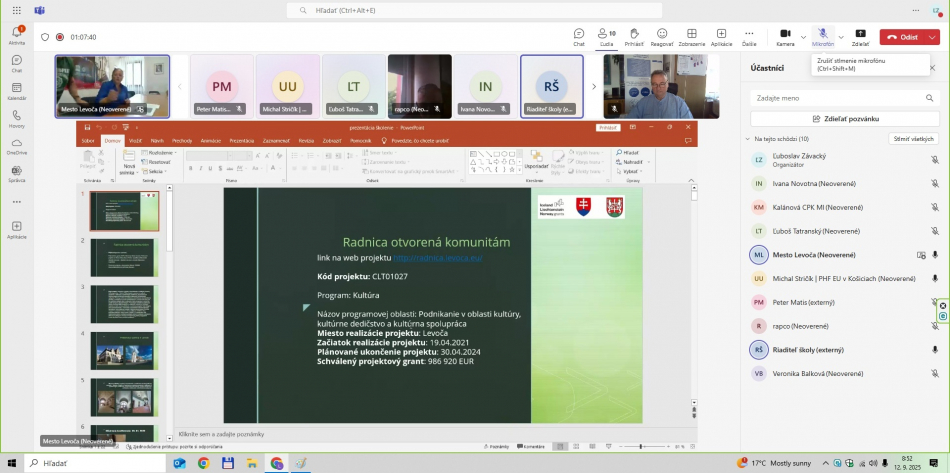Open the Zobrazenie view layout options
The image size is (950, 473).
[x=691, y=36]
